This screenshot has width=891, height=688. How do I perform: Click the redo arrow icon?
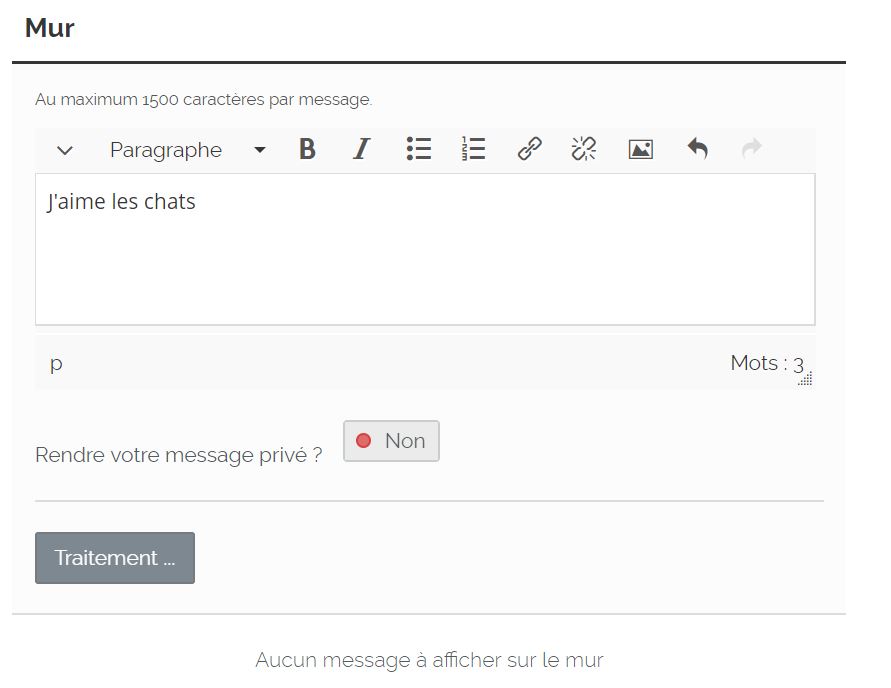tap(752, 150)
